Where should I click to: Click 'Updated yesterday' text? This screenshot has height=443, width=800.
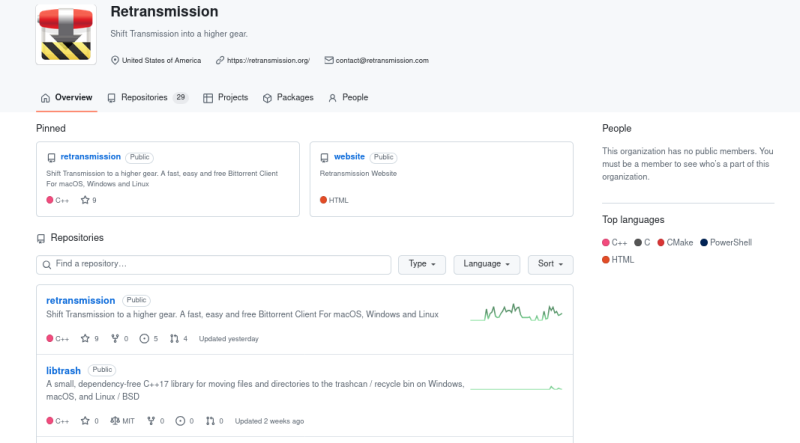(229, 339)
